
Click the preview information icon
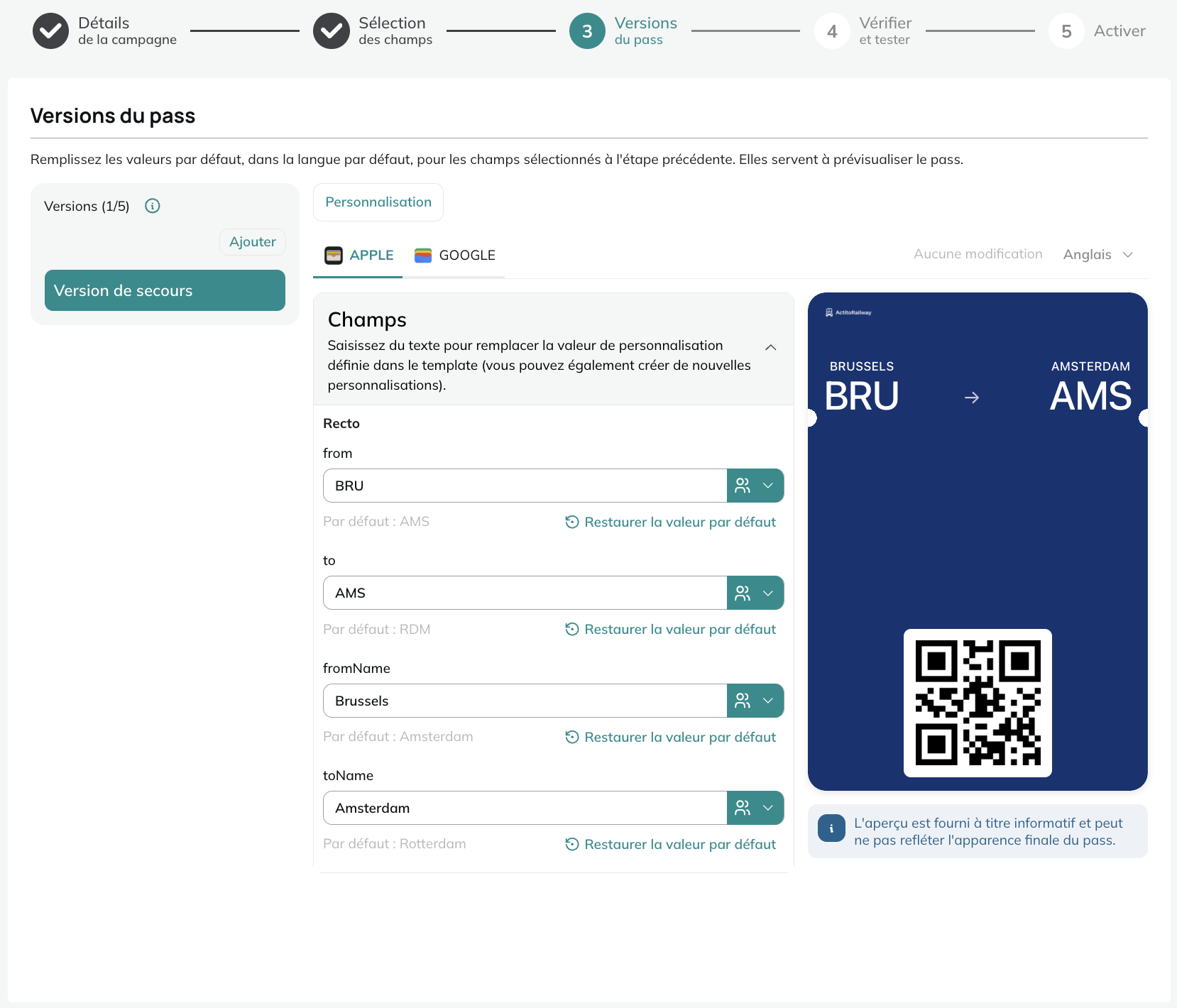coord(831,828)
